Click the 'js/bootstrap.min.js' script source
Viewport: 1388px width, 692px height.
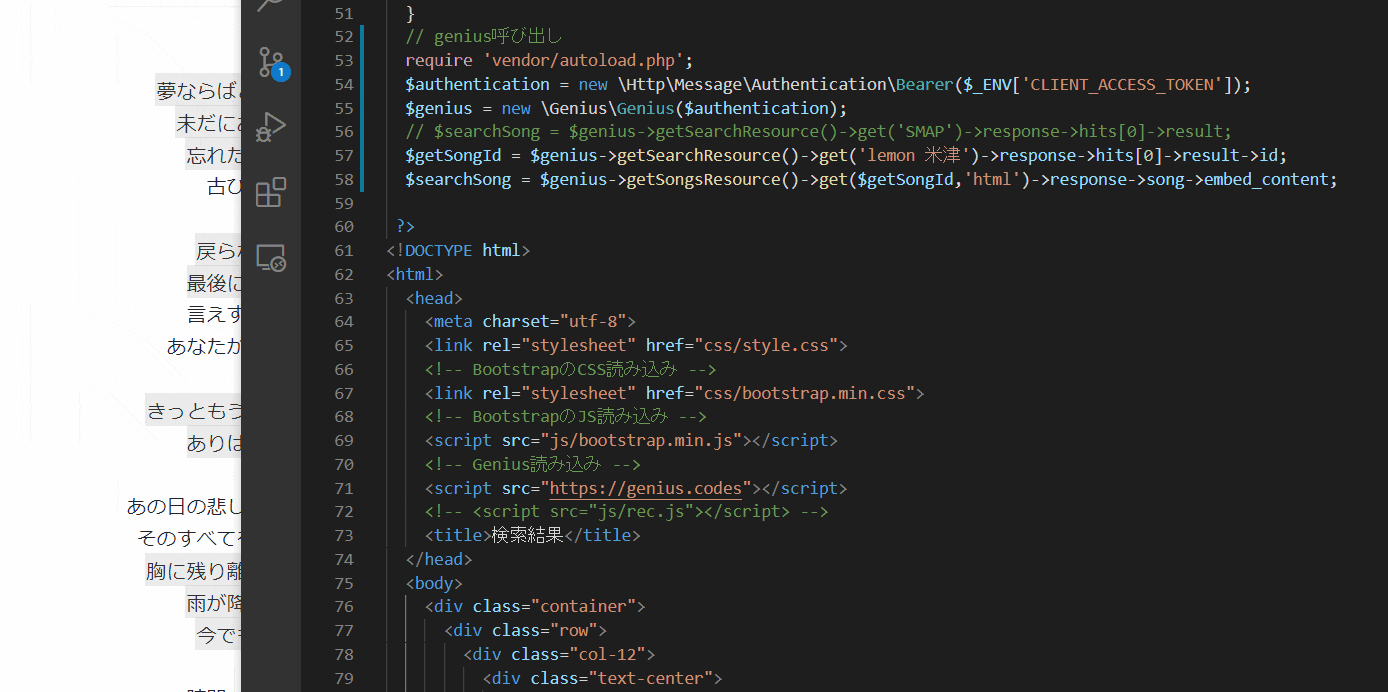click(x=646, y=440)
